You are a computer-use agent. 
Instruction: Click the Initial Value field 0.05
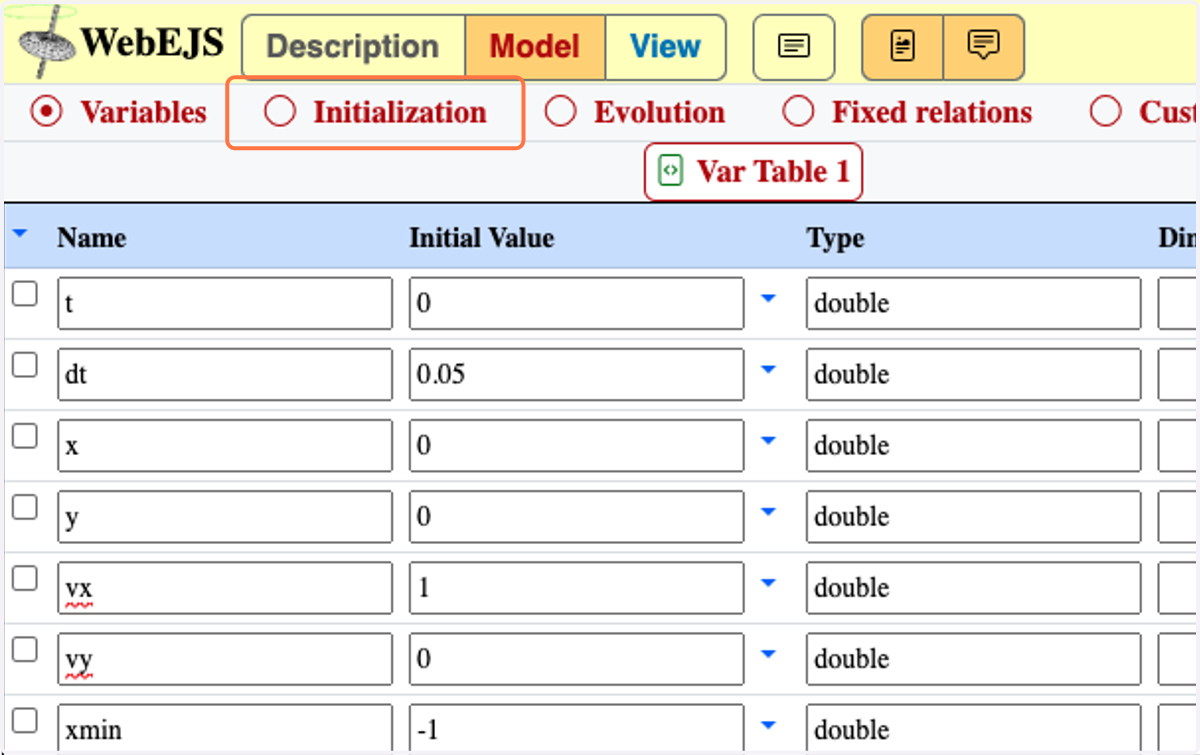[577, 374]
